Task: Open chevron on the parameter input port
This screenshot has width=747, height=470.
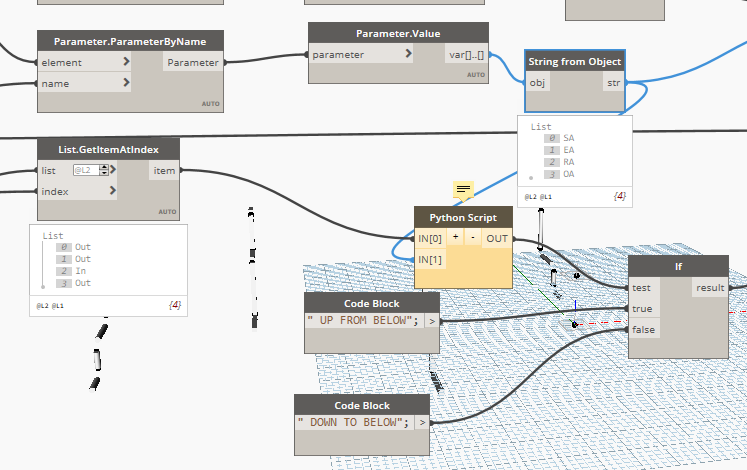Action: click(x=408, y=53)
